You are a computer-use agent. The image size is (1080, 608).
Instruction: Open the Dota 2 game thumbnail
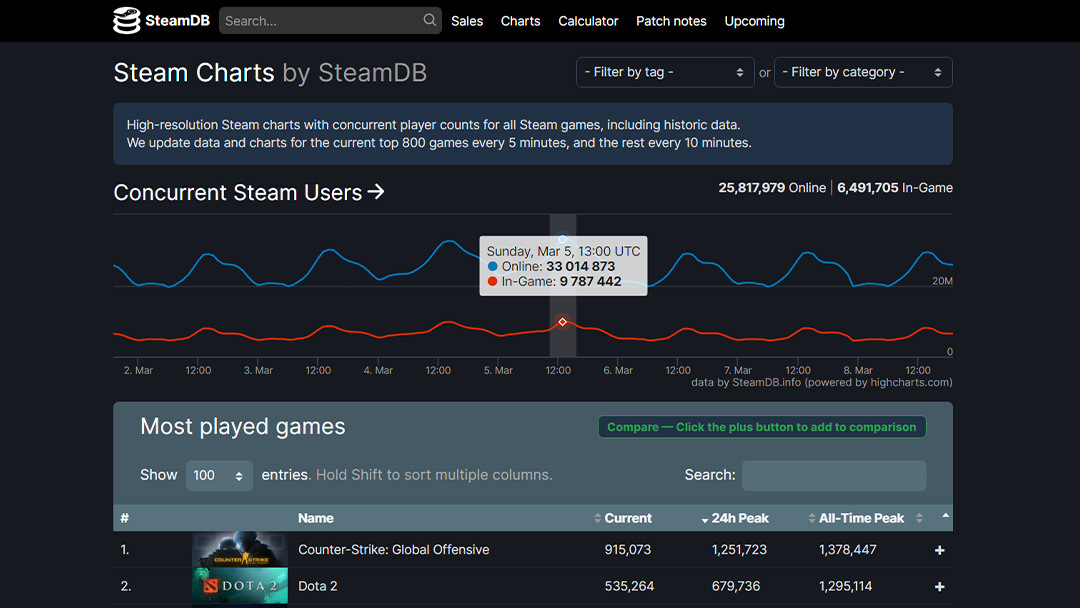pos(240,586)
